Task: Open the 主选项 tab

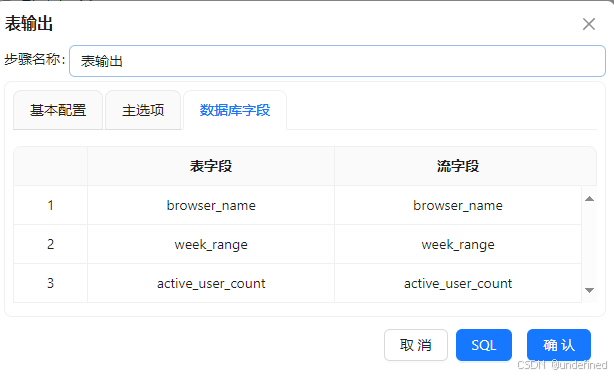Action: pyautogui.click(x=143, y=110)
